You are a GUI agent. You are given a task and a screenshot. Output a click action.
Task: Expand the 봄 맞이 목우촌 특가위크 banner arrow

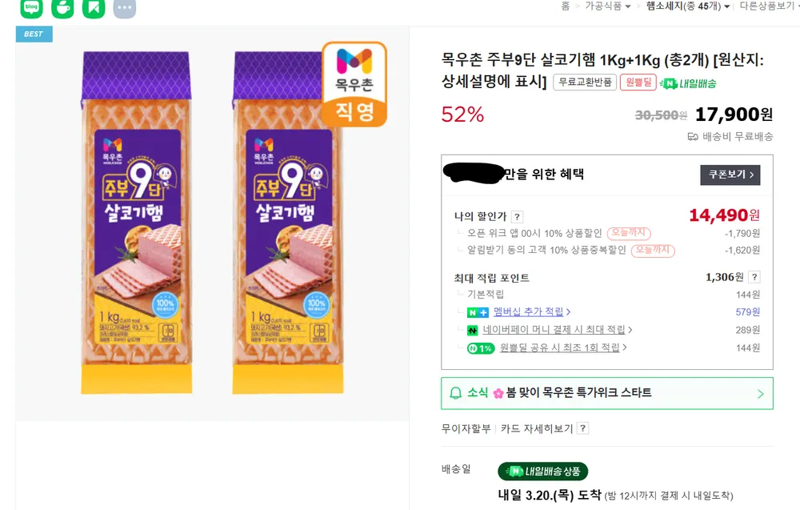(x=761, y=394)
